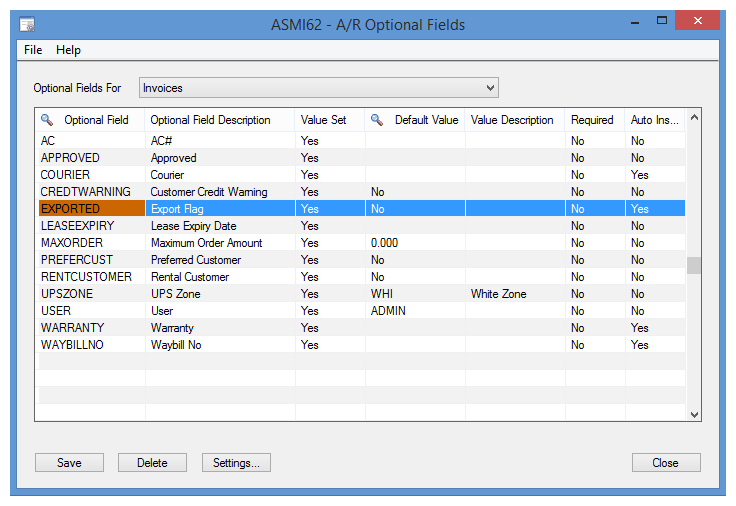Click the application icon in title bar
The height and width of the screenshot is (506, 736).
pyautogui.click(x=27, y=24)
